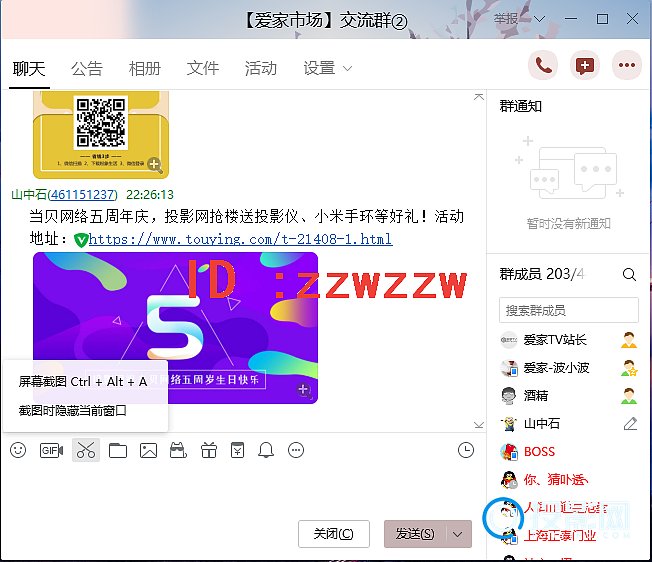Click the green safe-link shield icon
Viewport: 652px width, 562px height.
tap(81, 240)
